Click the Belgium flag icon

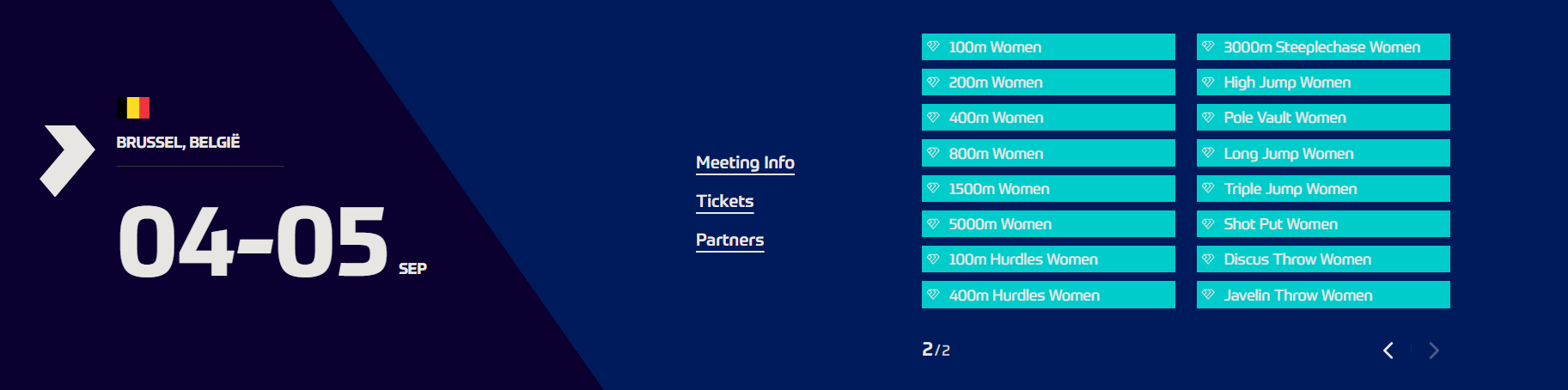(133, 107)
